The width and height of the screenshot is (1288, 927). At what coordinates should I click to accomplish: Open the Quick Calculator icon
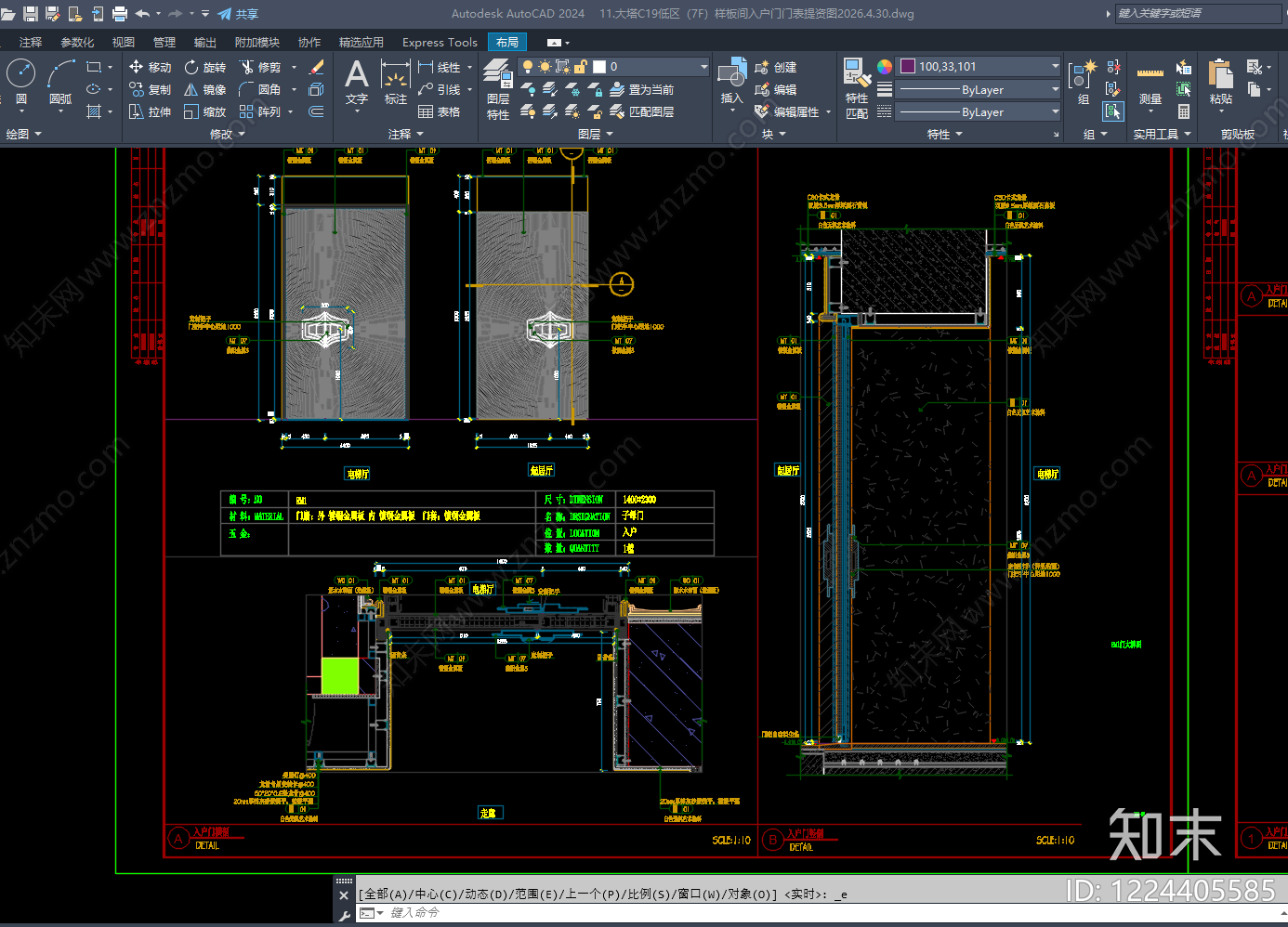click(1184, 111)
